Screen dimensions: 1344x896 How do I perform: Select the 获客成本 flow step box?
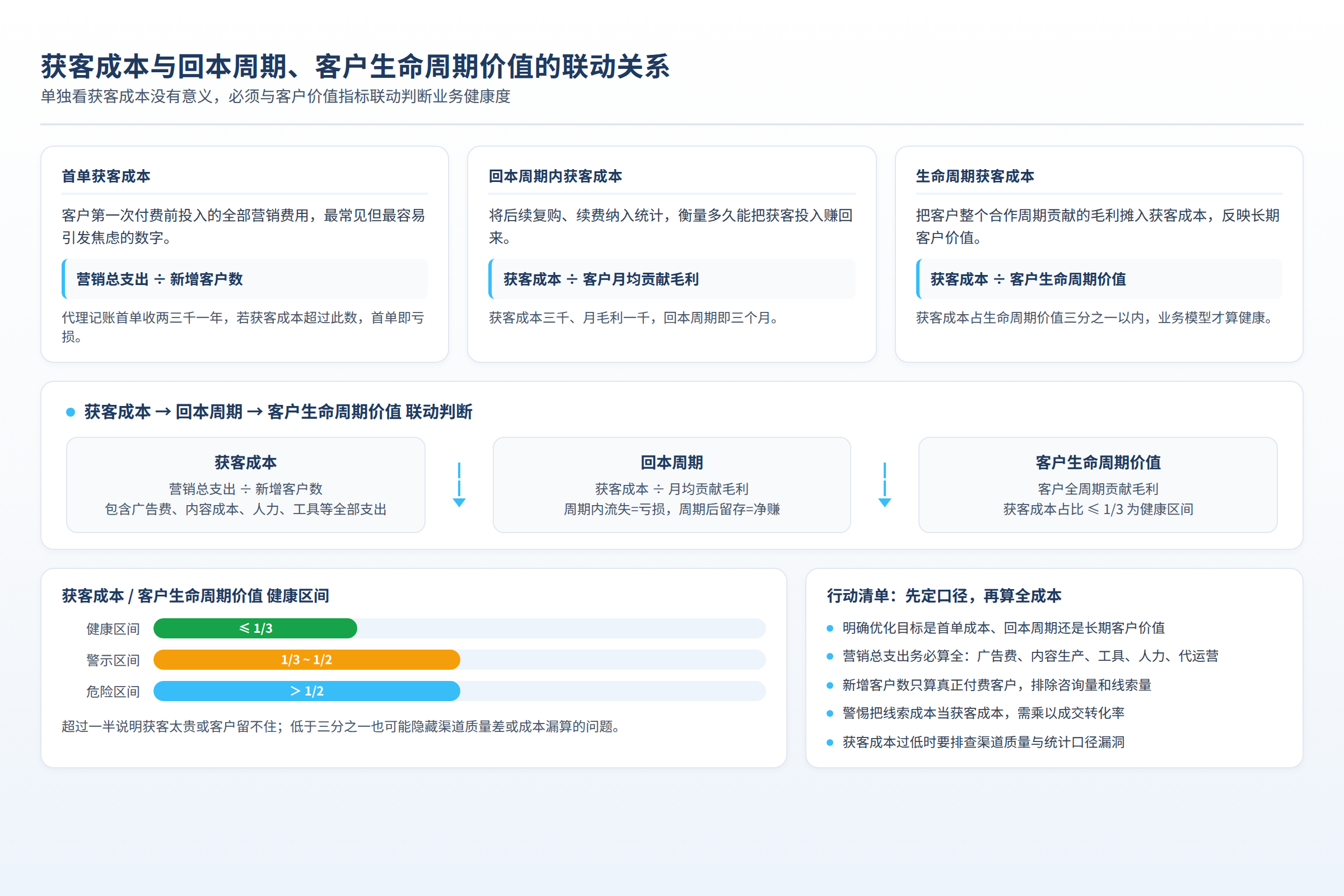click(x=246, y=484)
